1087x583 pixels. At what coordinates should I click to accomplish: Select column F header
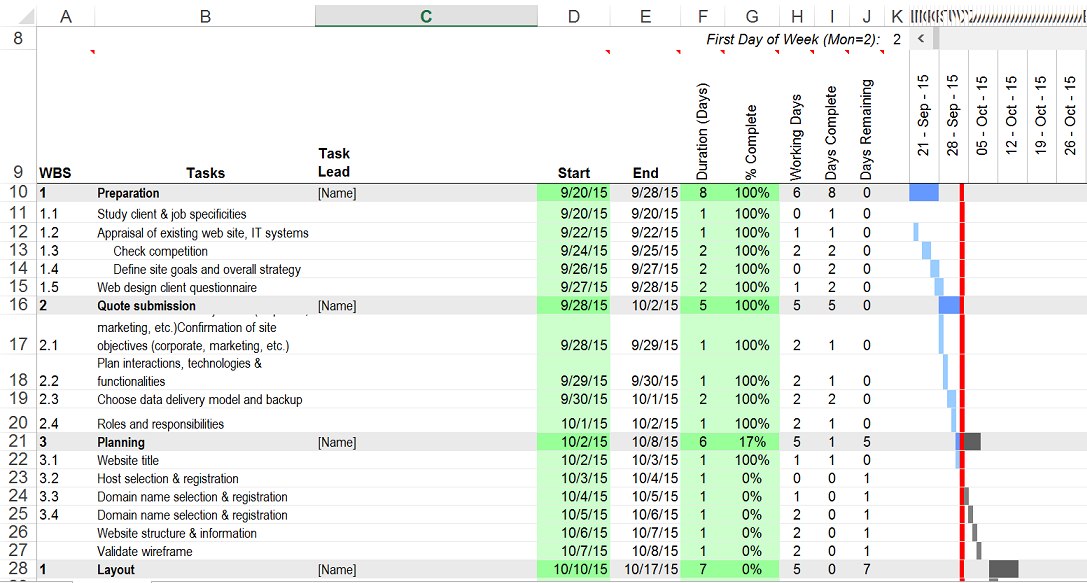coord(703,16)
